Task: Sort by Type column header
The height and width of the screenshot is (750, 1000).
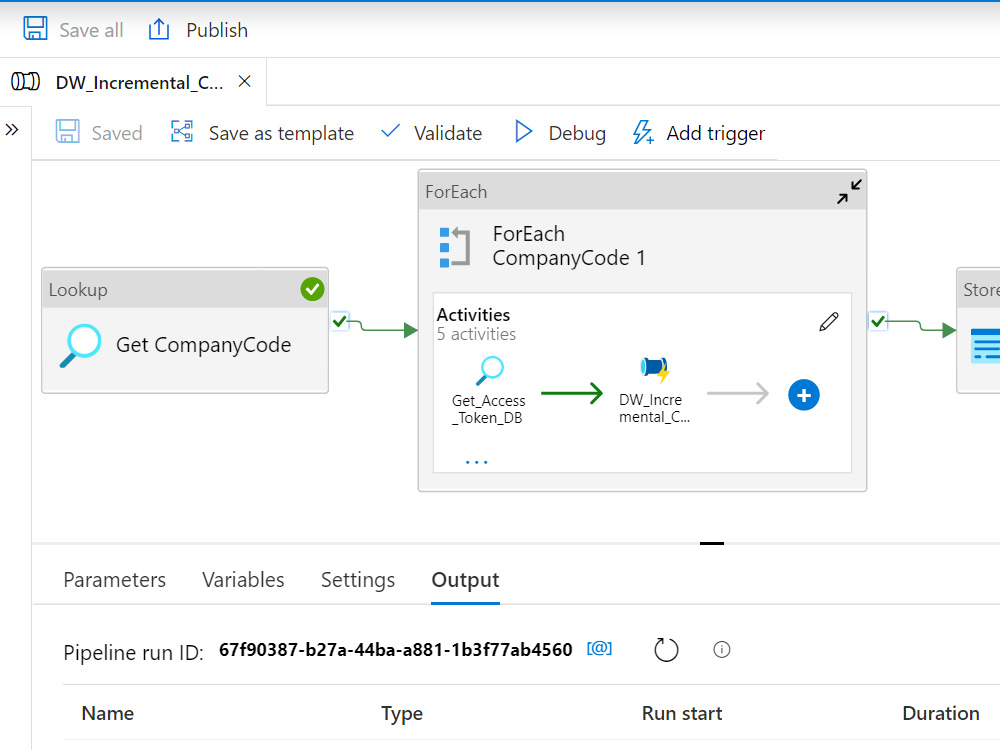Action: coord(402,714)
